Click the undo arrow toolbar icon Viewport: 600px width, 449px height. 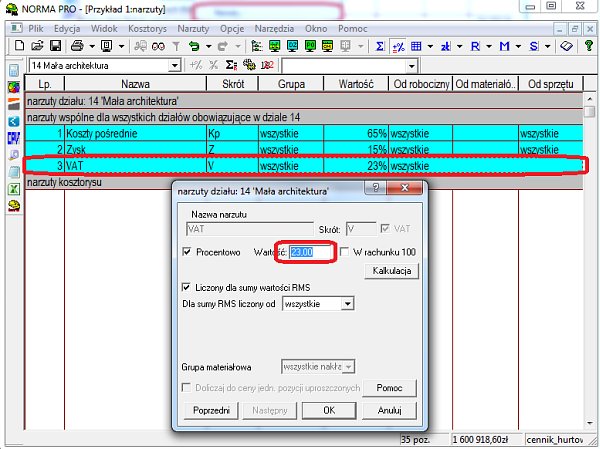click(193, 46)
